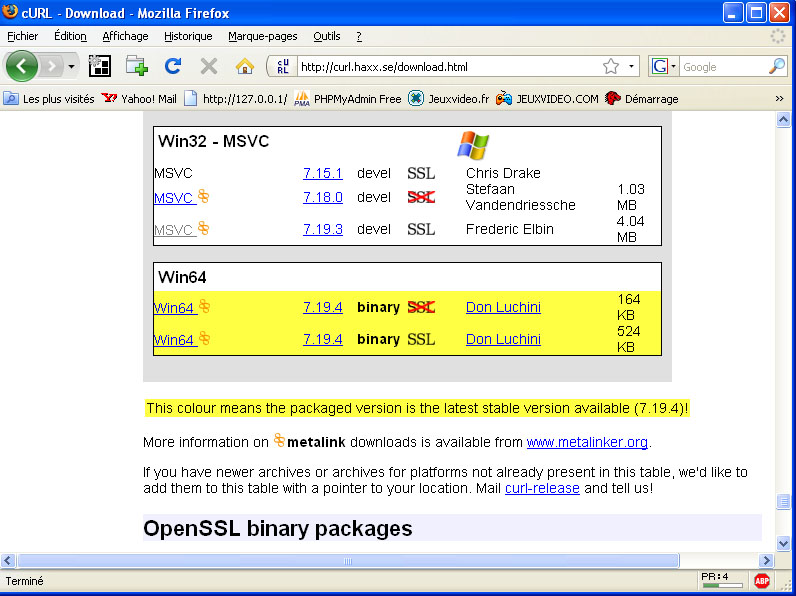
Task: Click the horizontal scrollbar left arrow
Action: coord(8,560)
